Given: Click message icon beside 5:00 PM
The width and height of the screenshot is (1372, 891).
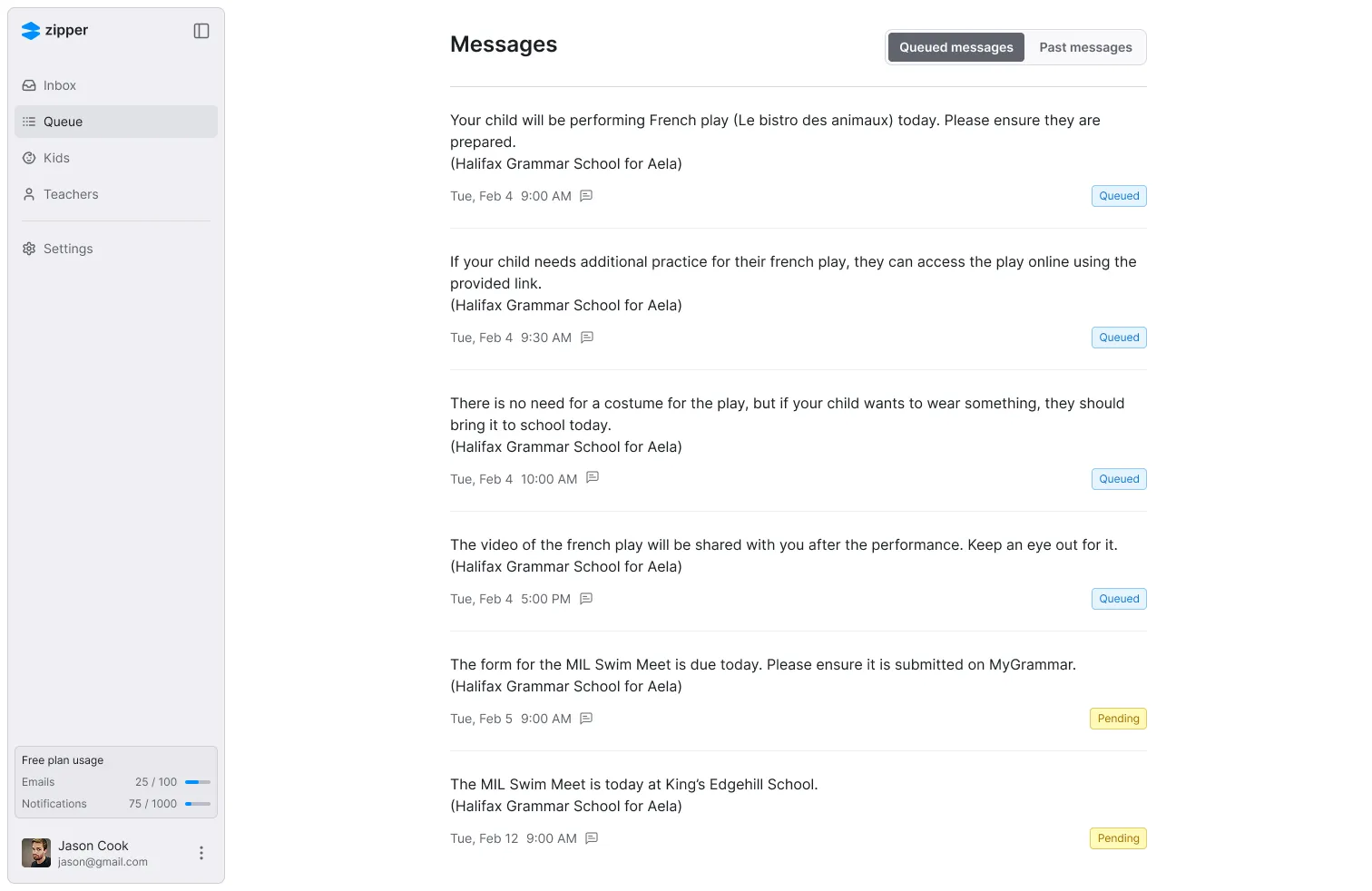Looking at the screenshot, I should coord(586,599).
